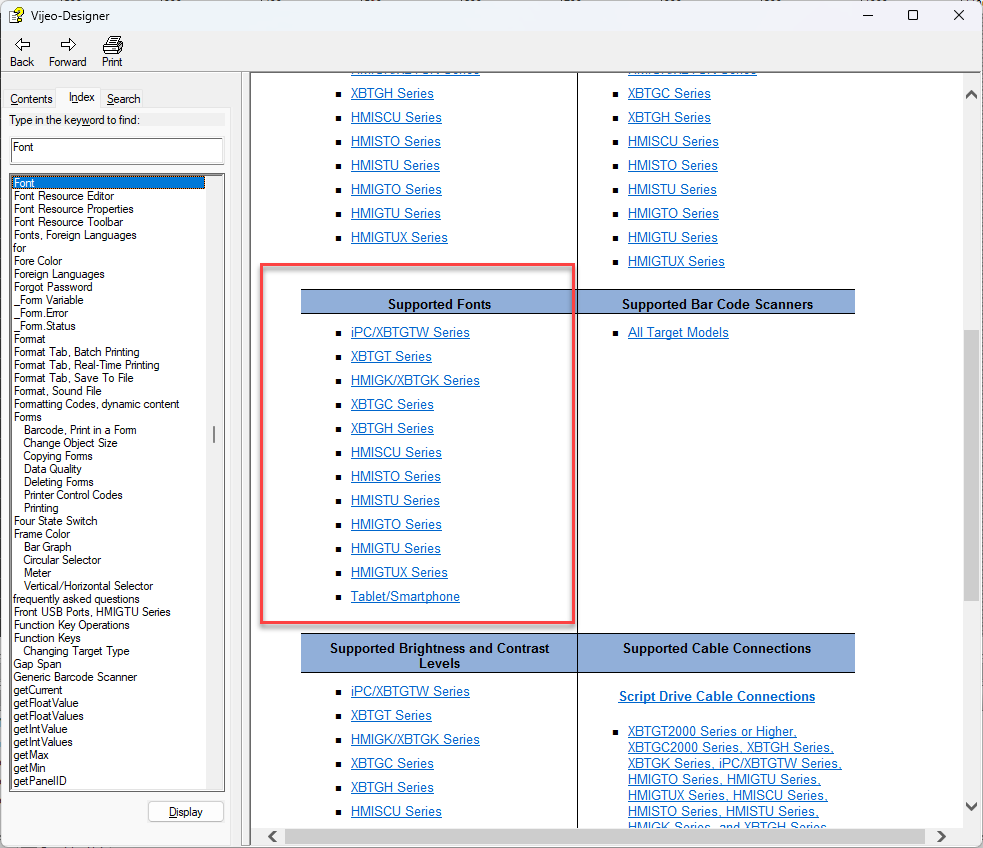Open Script Drive Cable Connections link
This screenshot has width=983, height=848.
pos(717,696)
